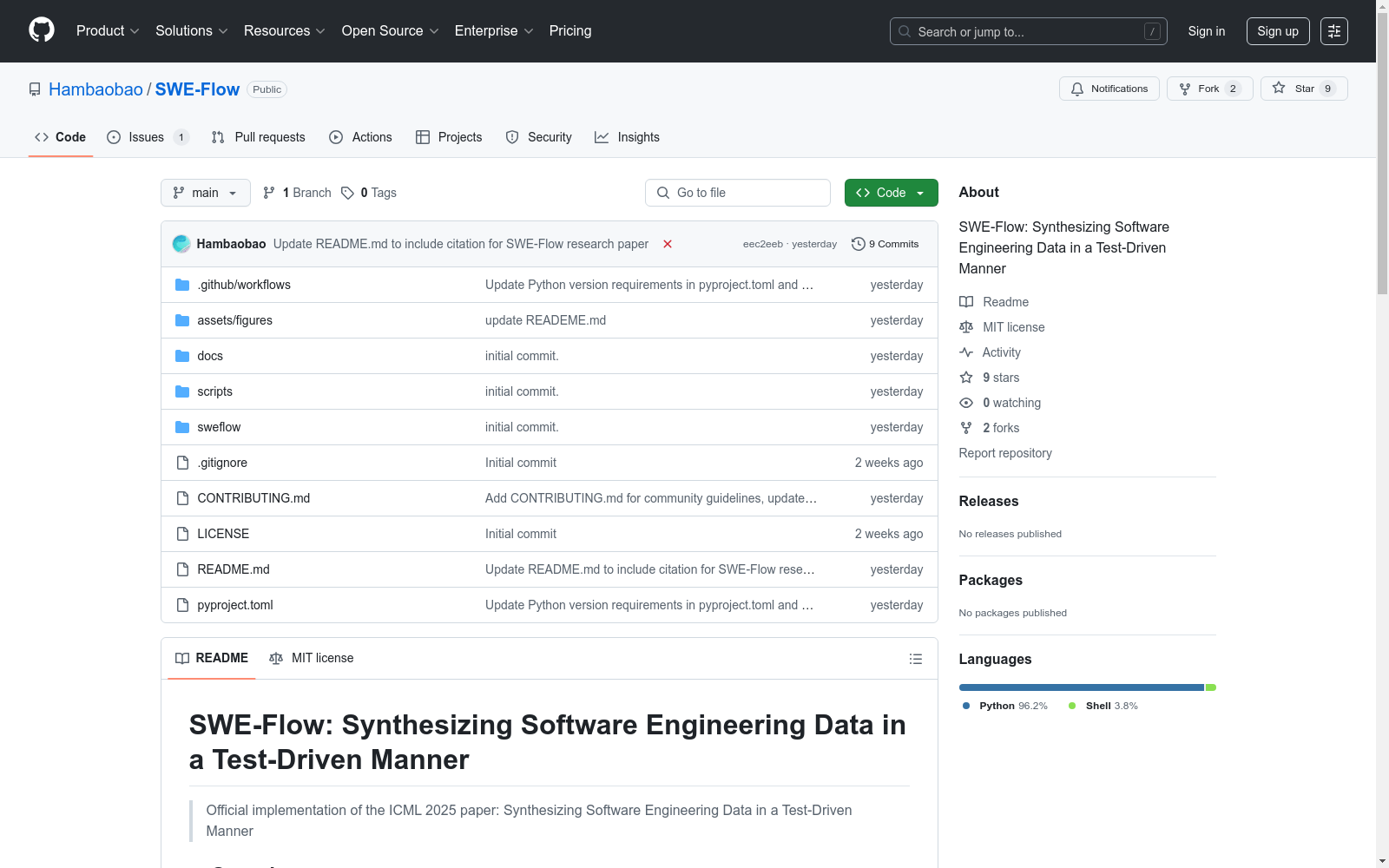Switch to the Actions tab
Image resolution: width=1389 pixels, height=868 pixels.
360,137
